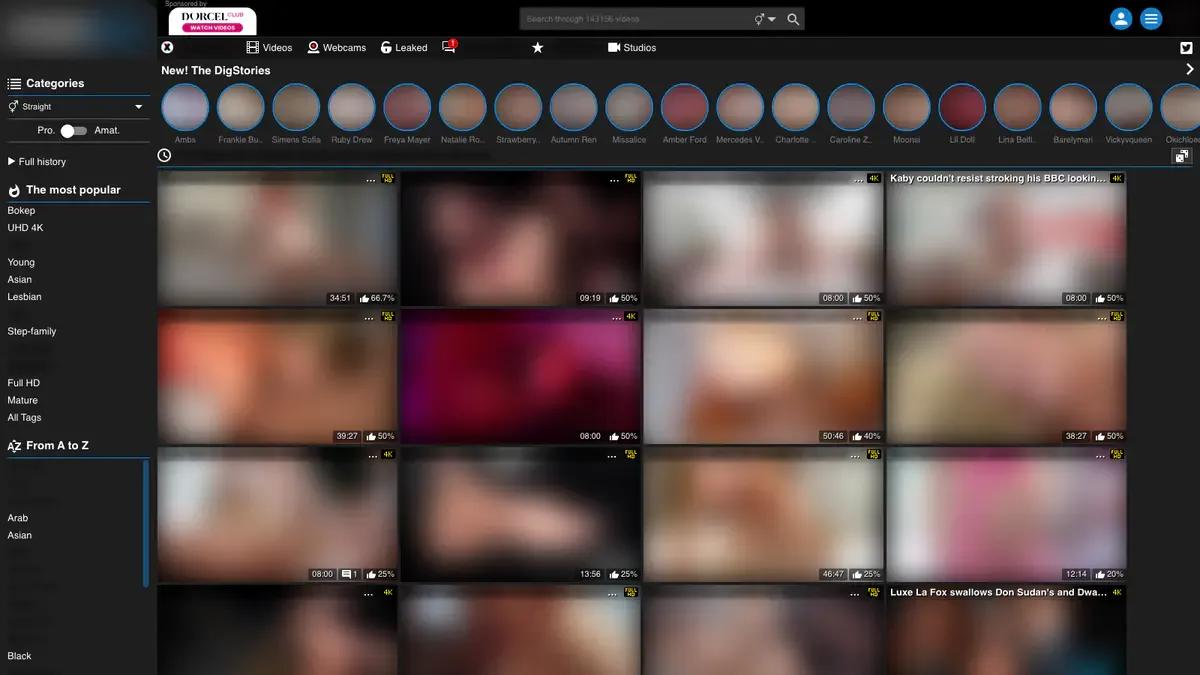Screen dimensions: 1200x675
Task: Click the thumbs-up rating on 50:46 video
Action: click(866, 436)
